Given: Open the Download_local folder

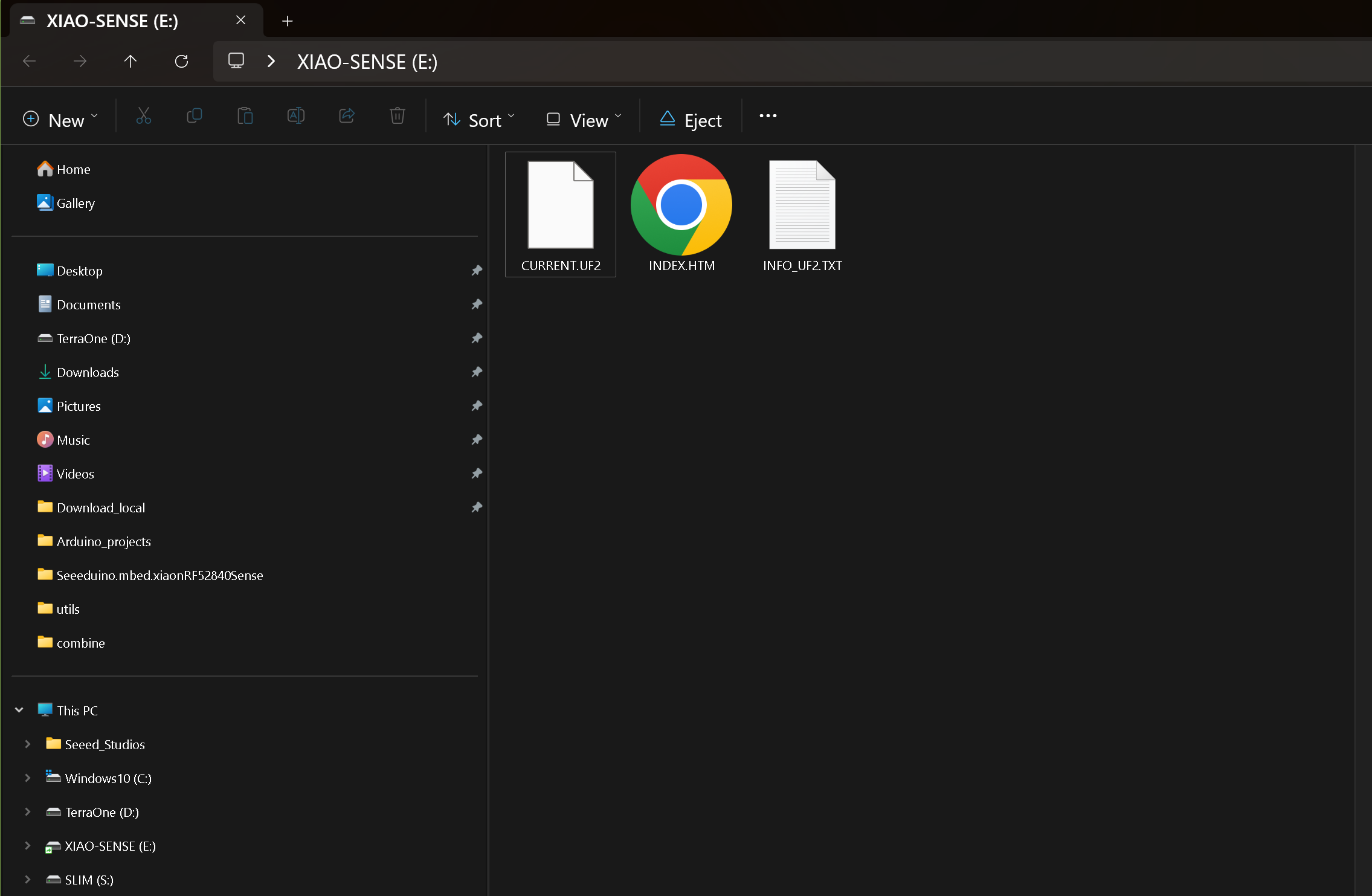Looking at the screenshot, I should coord(91,508).
